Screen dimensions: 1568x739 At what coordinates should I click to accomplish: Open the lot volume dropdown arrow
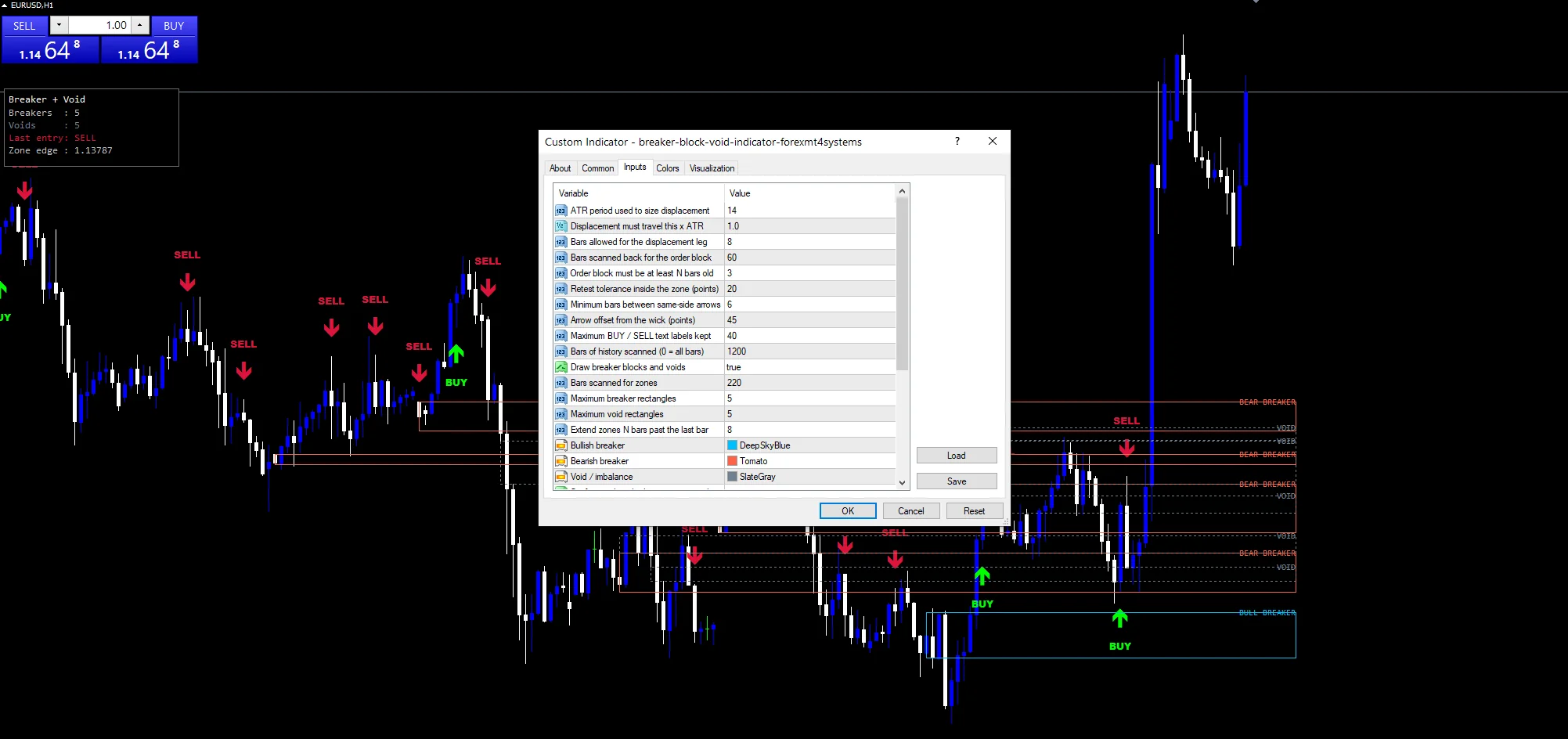pos(59,25)
